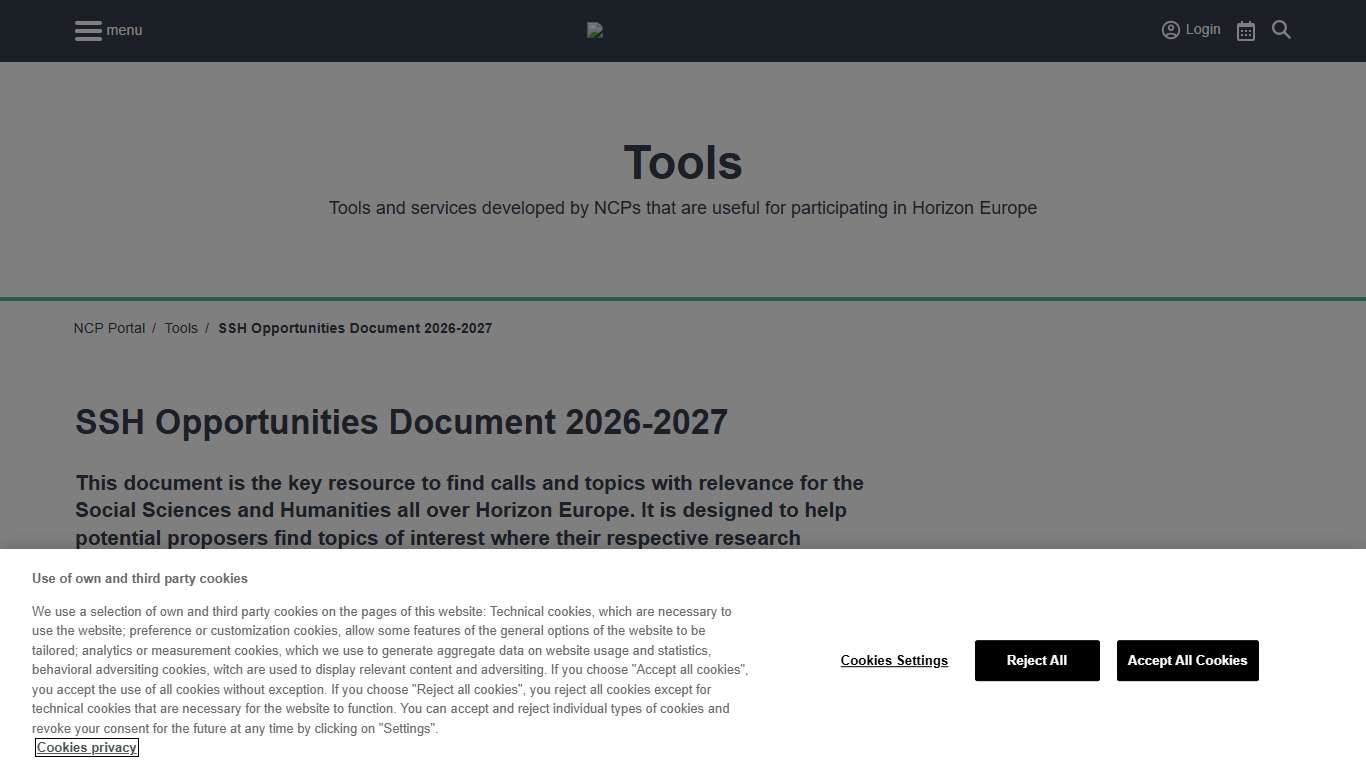Open the Cookies privacy link

click(x=87, y=747)
